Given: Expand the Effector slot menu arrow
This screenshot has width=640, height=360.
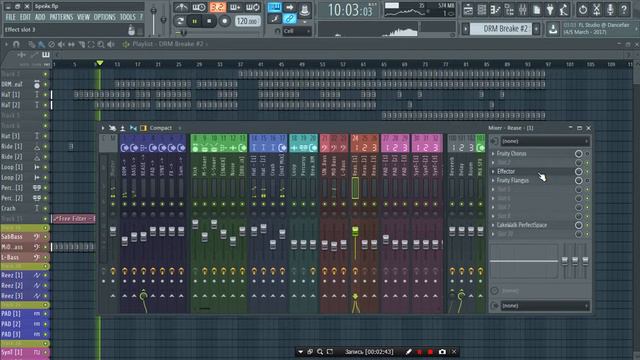Looking at the screenshot, I should [x=493, y=171].
